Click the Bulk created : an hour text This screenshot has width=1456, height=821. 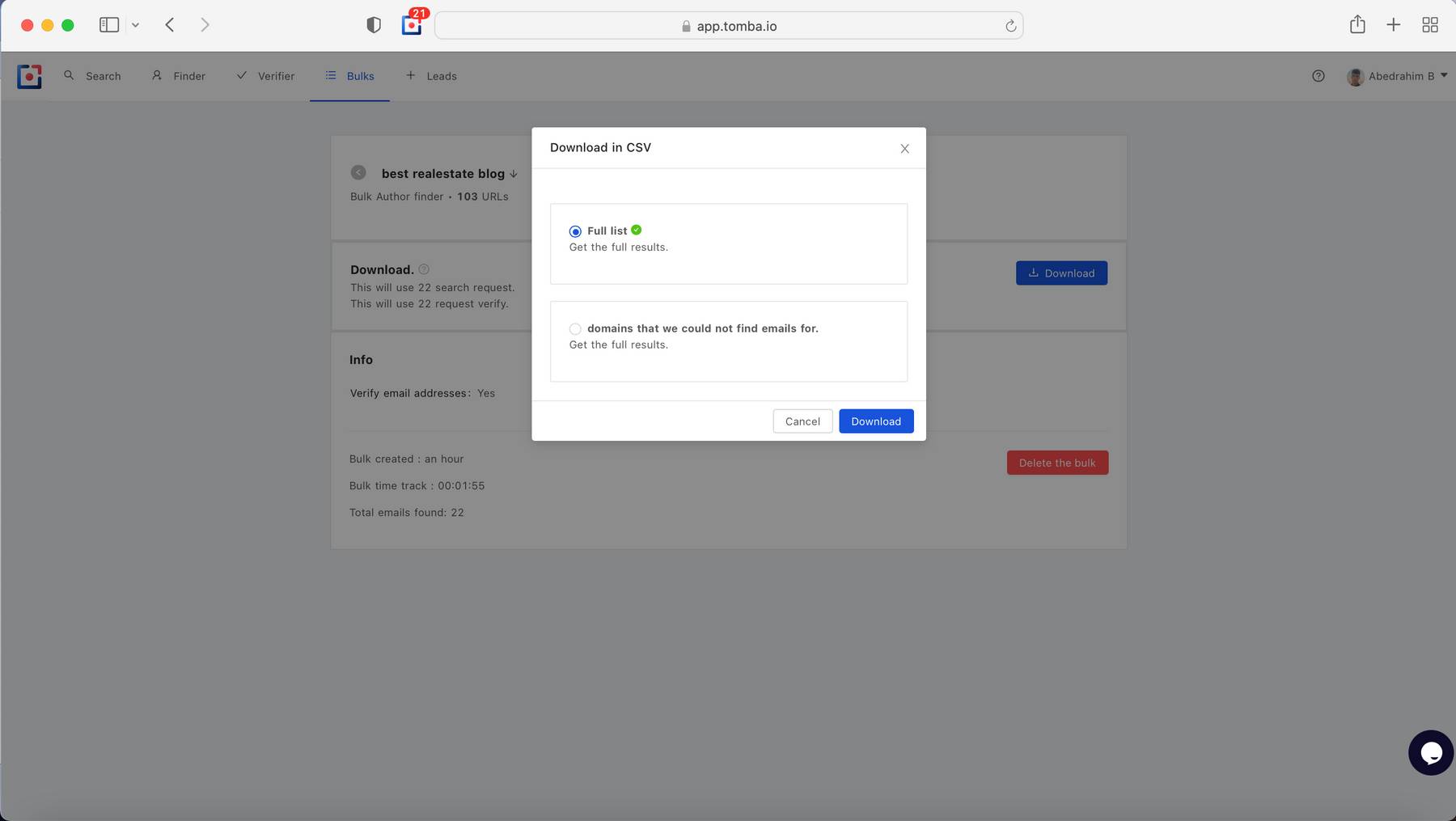tap(406, 459)
